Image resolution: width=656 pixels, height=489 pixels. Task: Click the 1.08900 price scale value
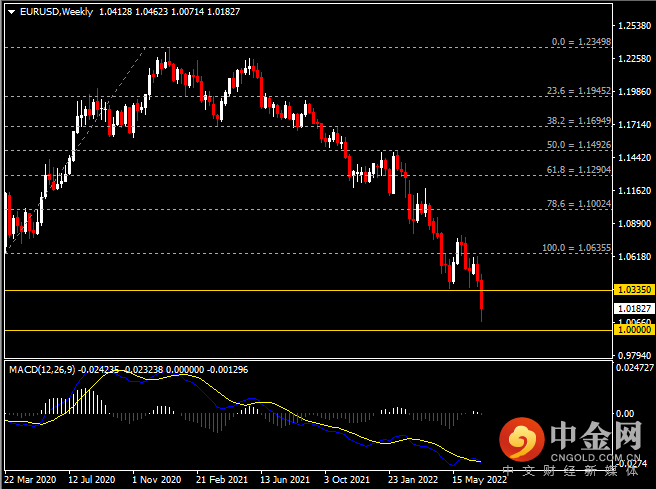coord(635,224)
